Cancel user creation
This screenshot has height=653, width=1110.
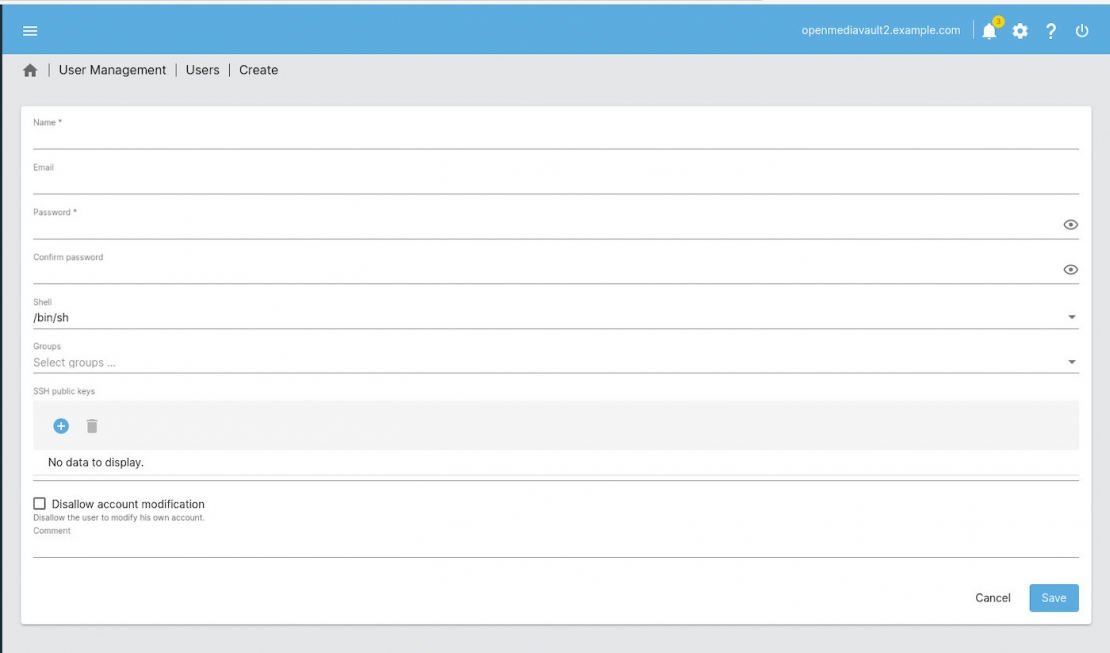click(992, 597)
